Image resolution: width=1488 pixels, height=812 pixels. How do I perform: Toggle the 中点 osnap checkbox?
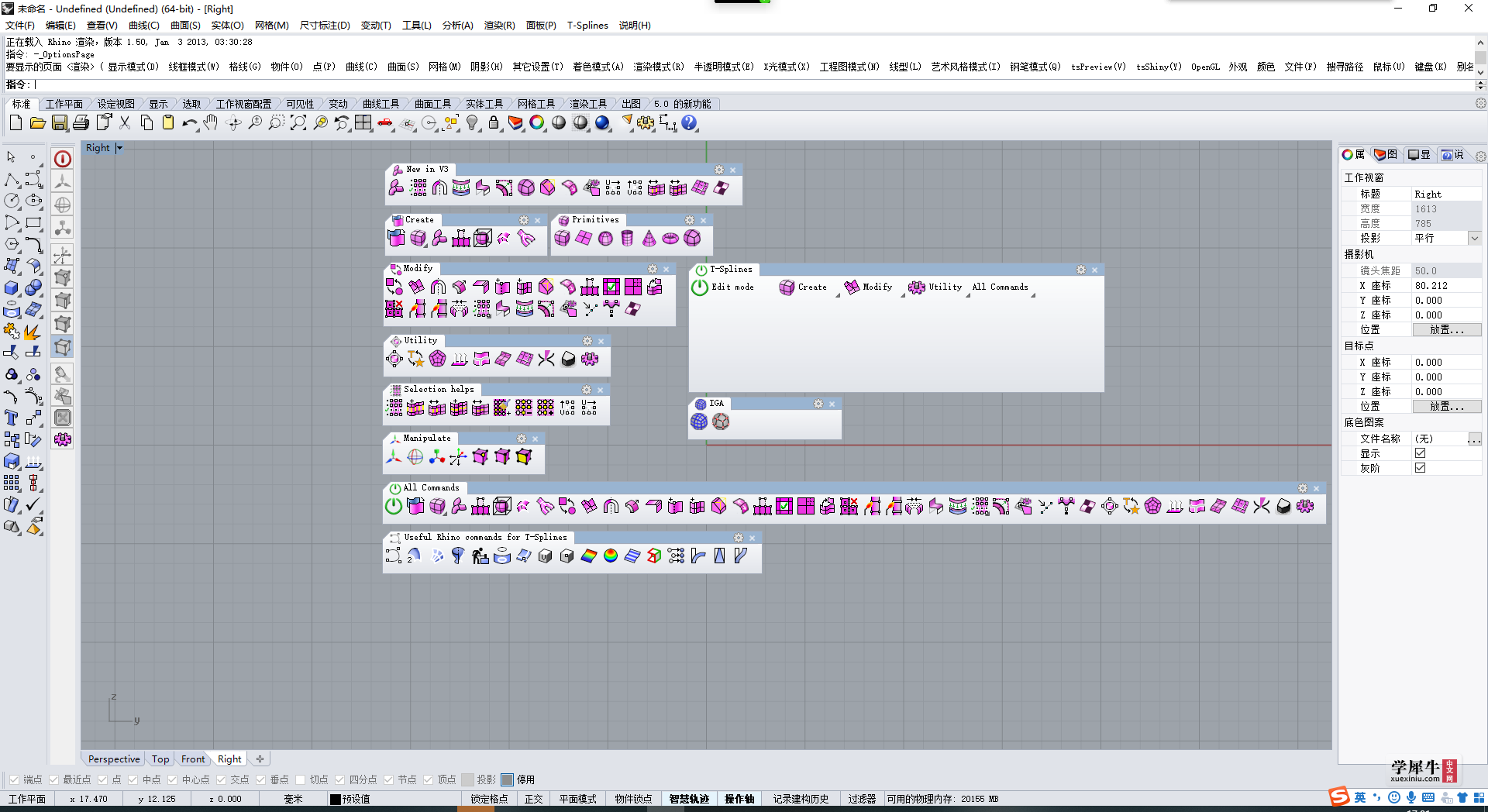coord(133,779)
